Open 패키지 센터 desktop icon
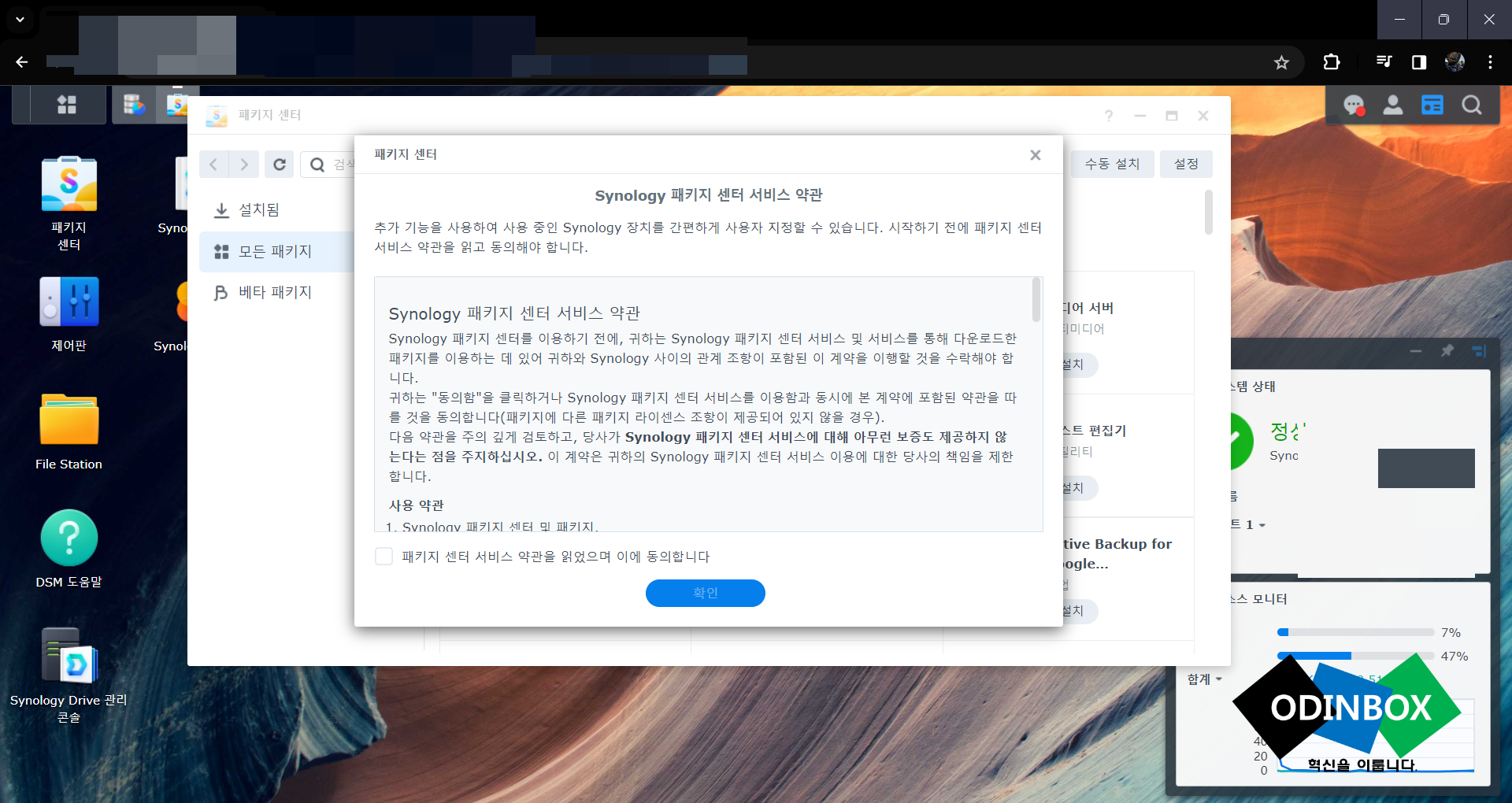Viewport: 1512px width, 803px height. [69, 203]
